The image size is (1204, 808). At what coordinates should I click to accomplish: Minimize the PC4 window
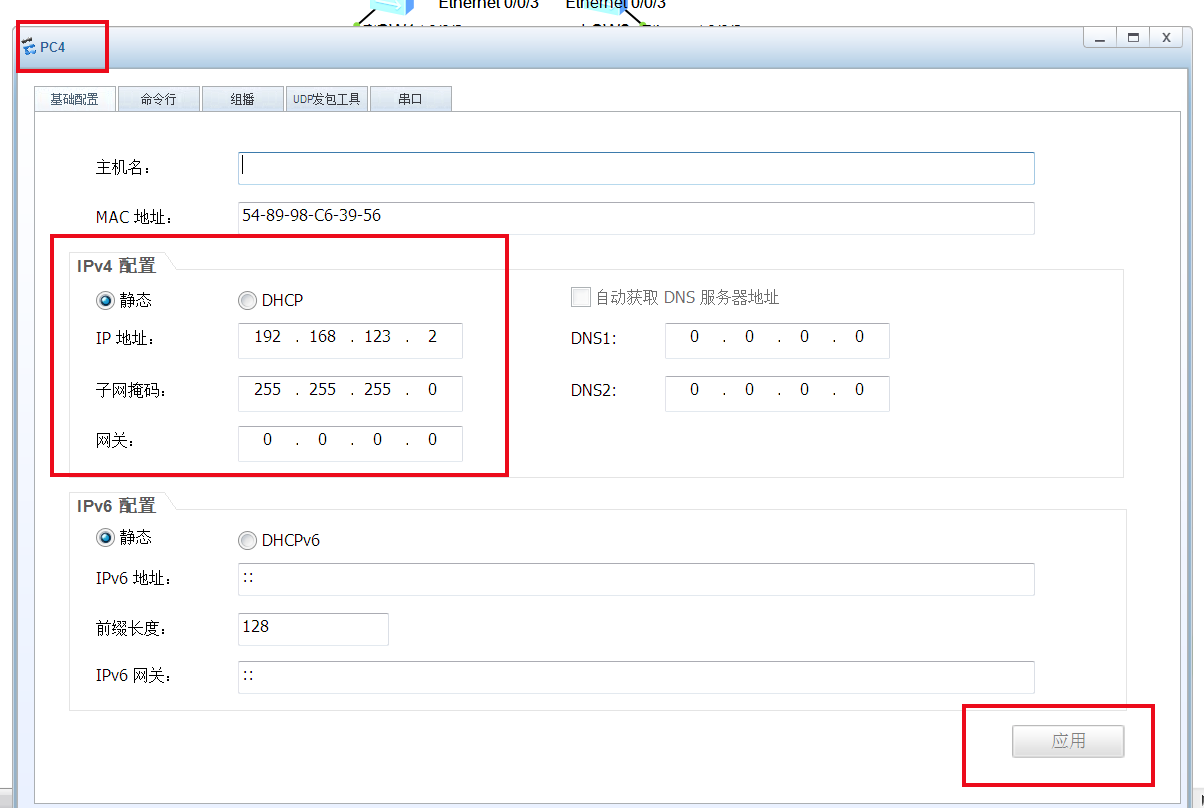coord(1099,37)
